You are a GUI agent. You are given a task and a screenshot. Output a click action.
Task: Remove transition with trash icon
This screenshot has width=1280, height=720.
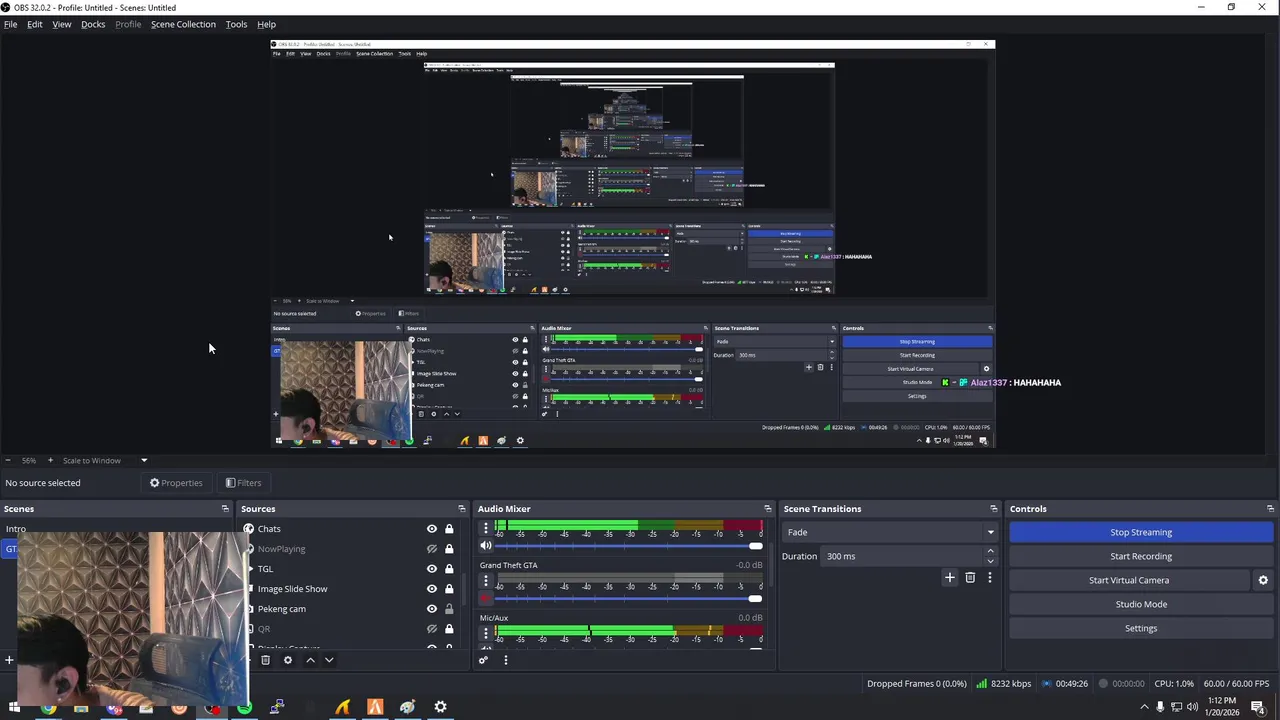point(970,577)
